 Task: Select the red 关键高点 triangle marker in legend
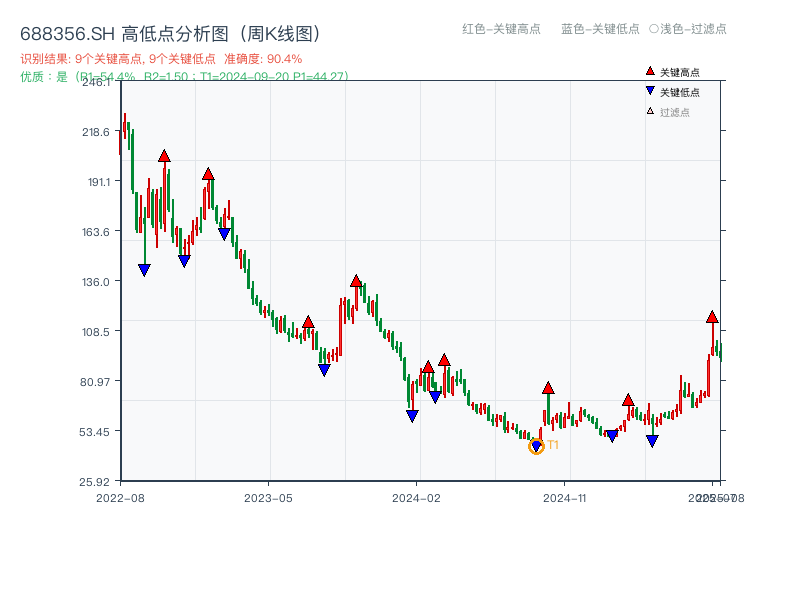coord(648,71)
